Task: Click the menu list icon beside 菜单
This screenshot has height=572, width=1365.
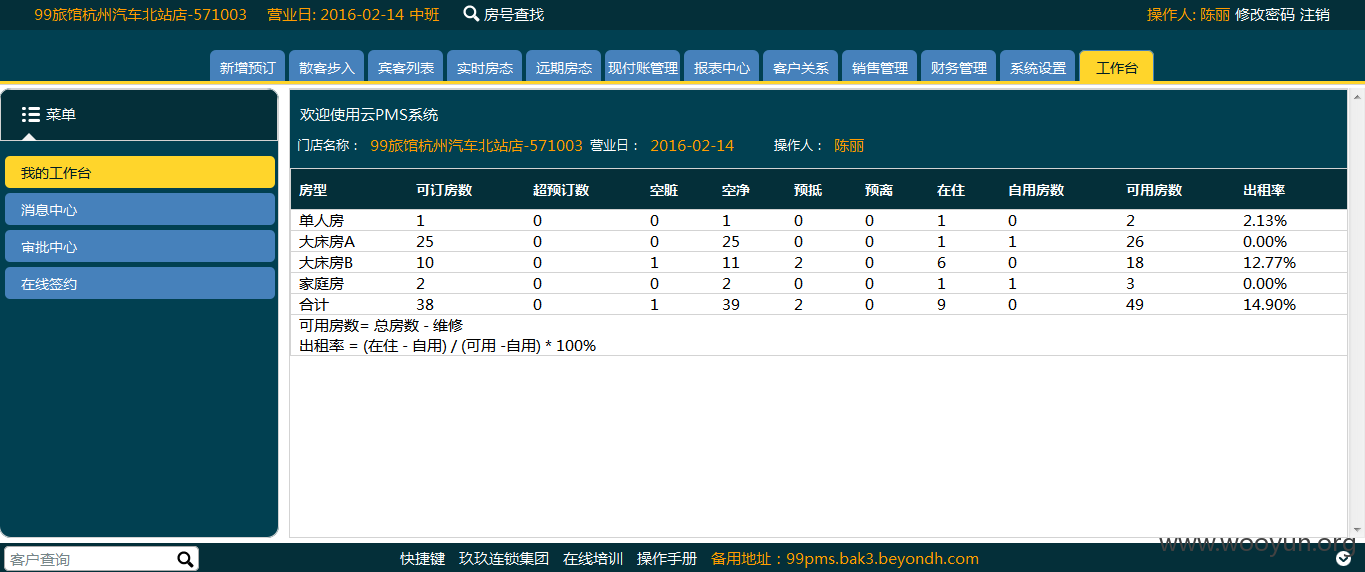Action: [30, 114]
